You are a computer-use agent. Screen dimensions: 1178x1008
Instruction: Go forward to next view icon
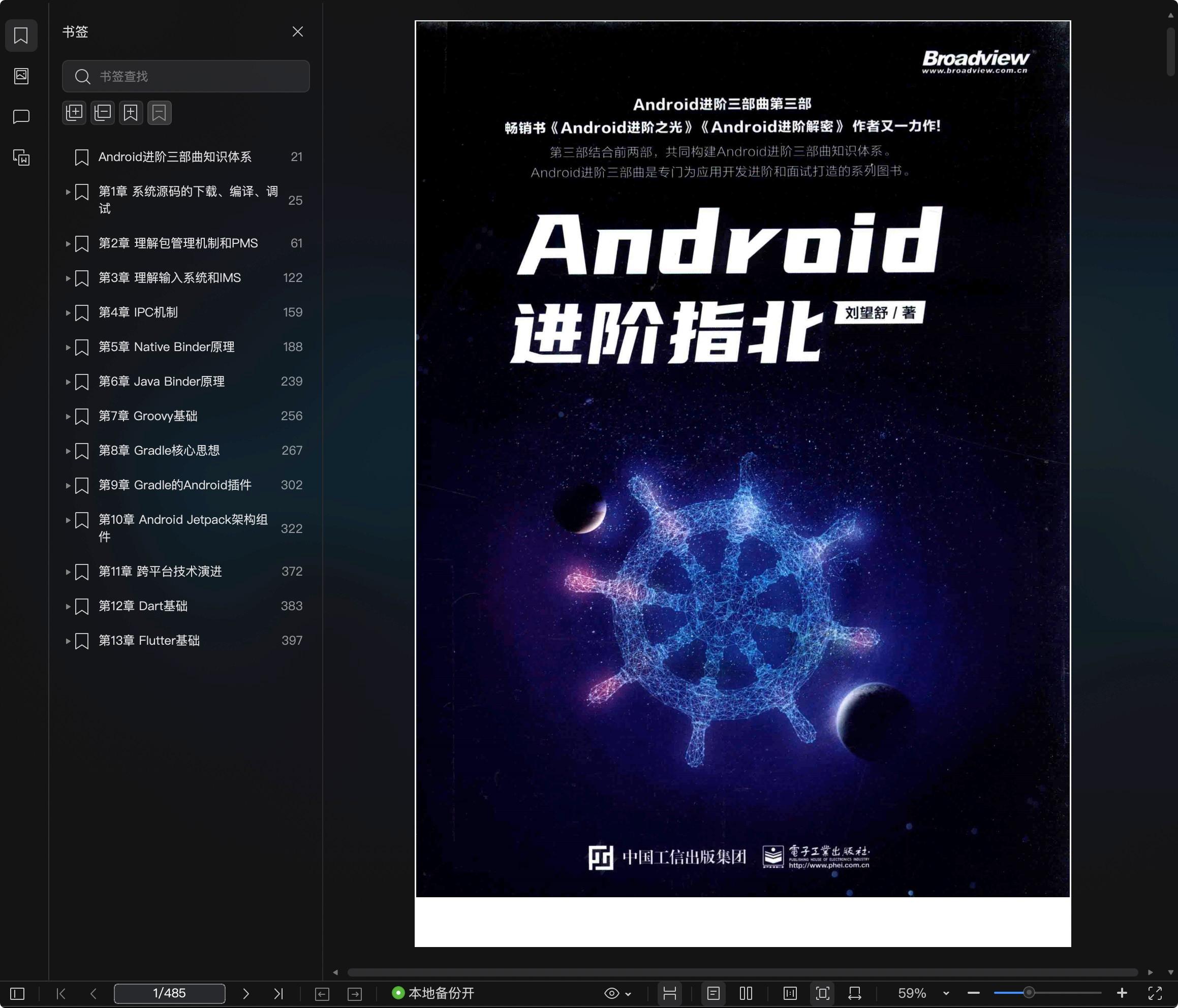pyautogui.click(x=355, y=993)
